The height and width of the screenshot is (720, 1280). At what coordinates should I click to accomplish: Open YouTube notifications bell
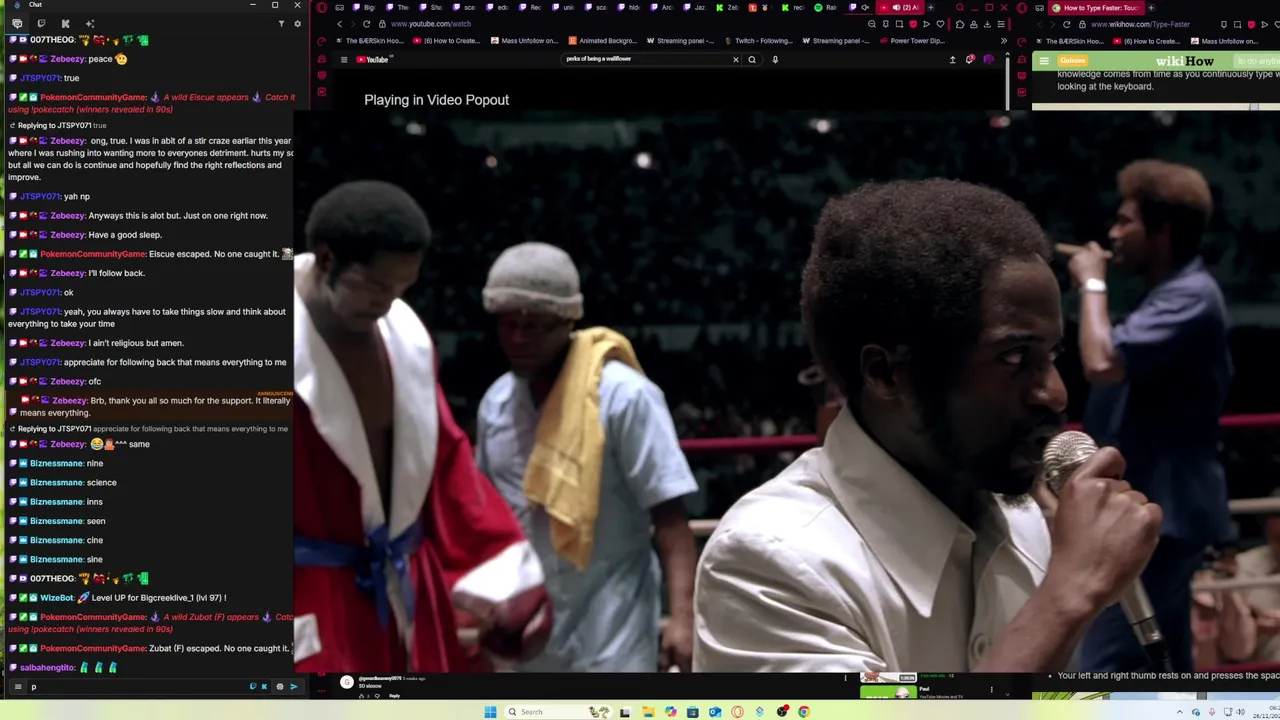pyautogui.click(x=969, y=59)
